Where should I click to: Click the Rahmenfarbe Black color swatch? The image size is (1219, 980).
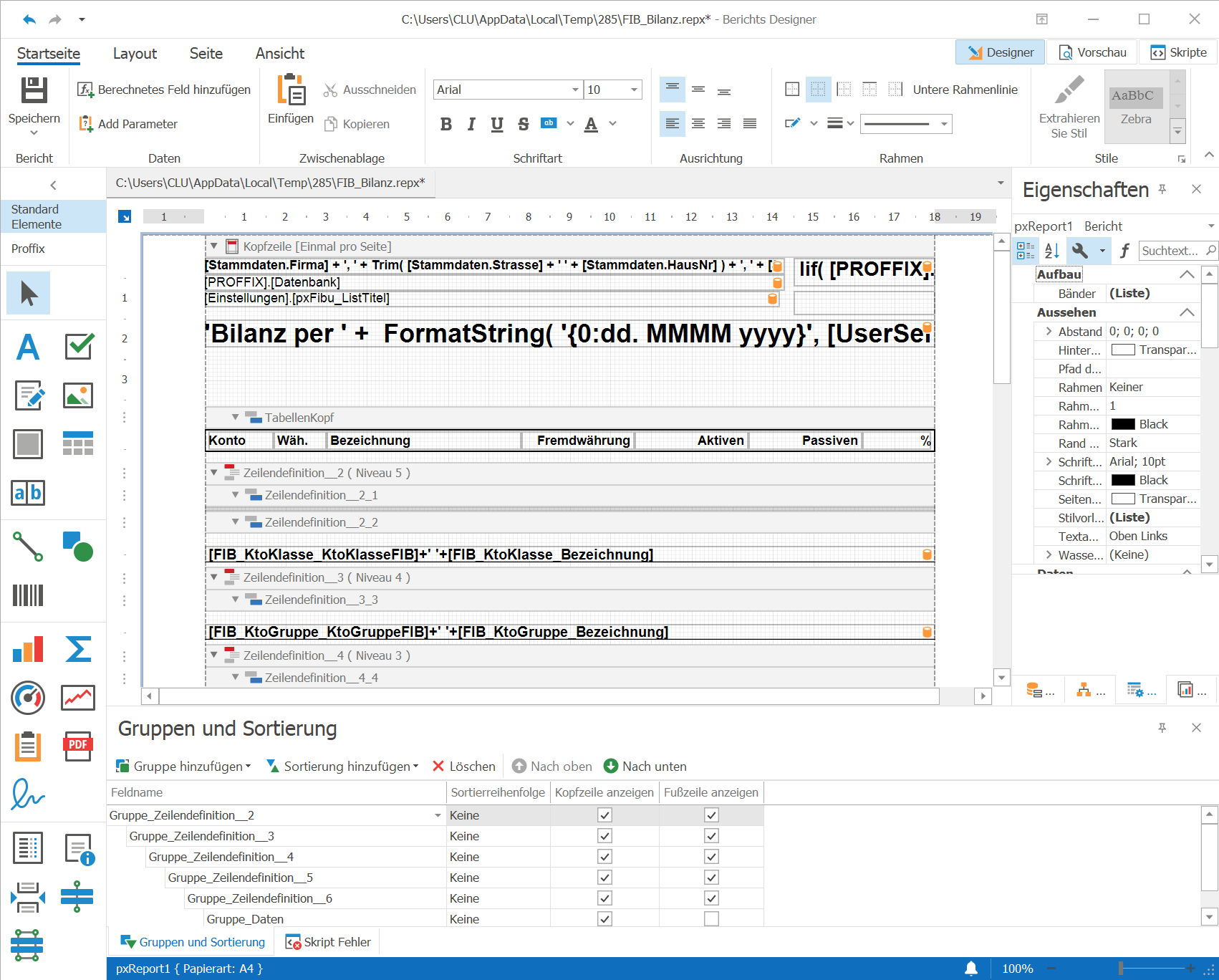[1123, 424]
